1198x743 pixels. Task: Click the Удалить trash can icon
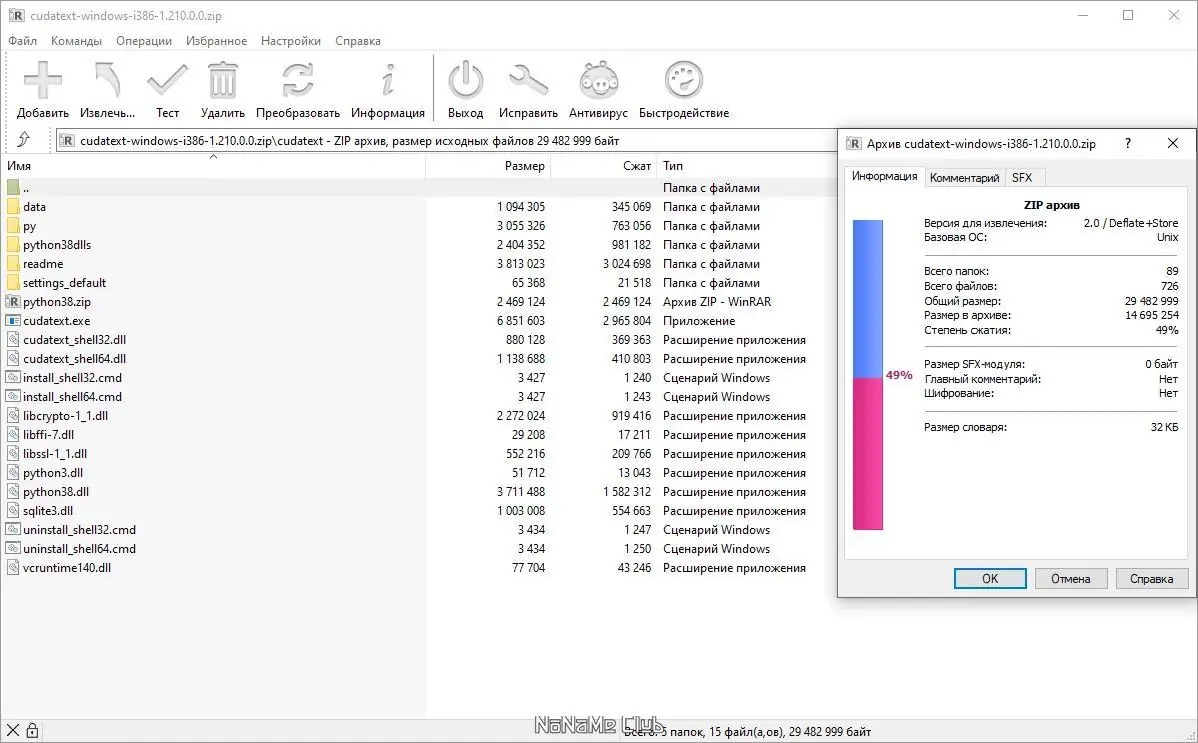pos(222,80)
